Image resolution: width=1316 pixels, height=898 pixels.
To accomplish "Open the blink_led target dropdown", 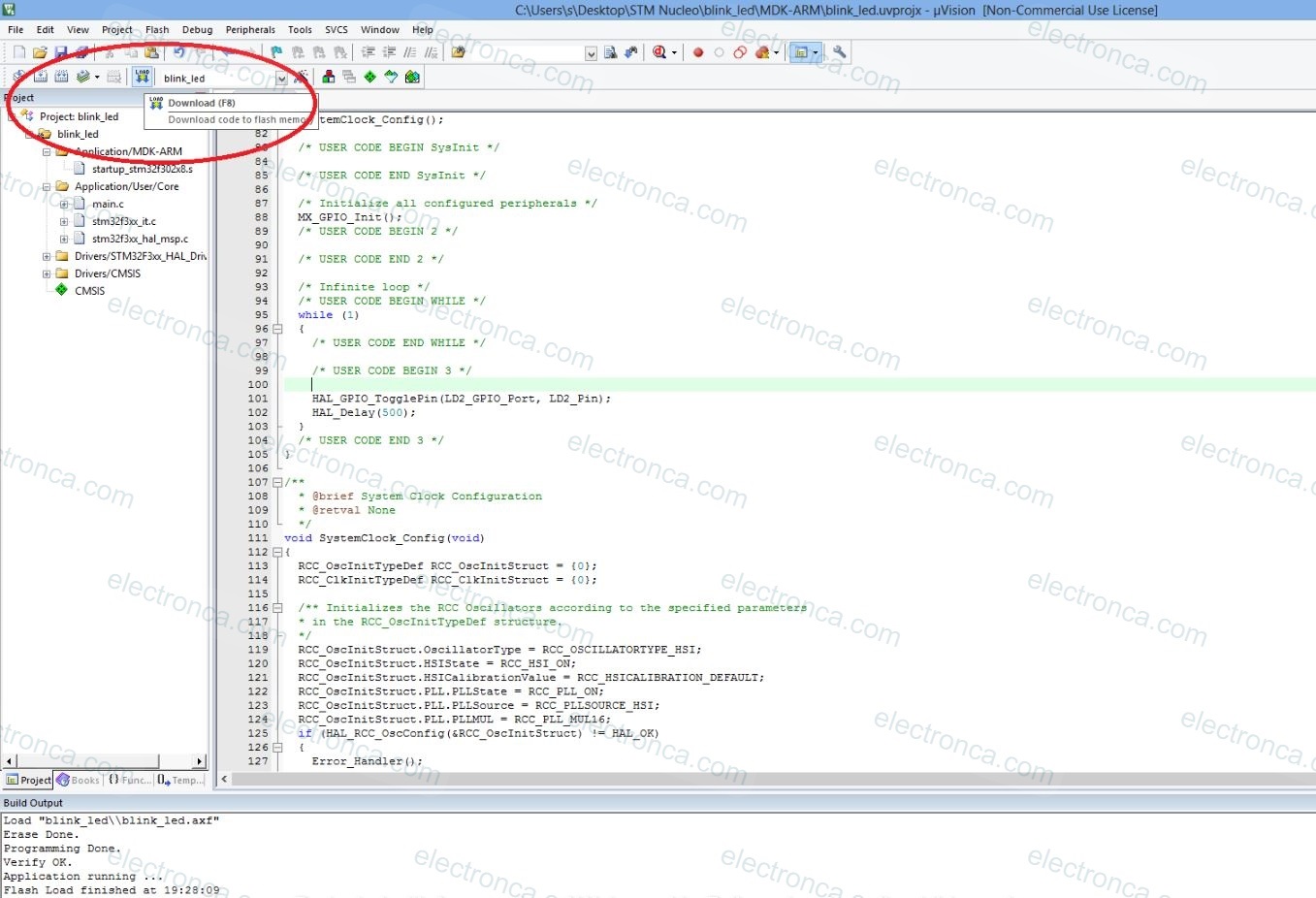I will pos(281,79).
